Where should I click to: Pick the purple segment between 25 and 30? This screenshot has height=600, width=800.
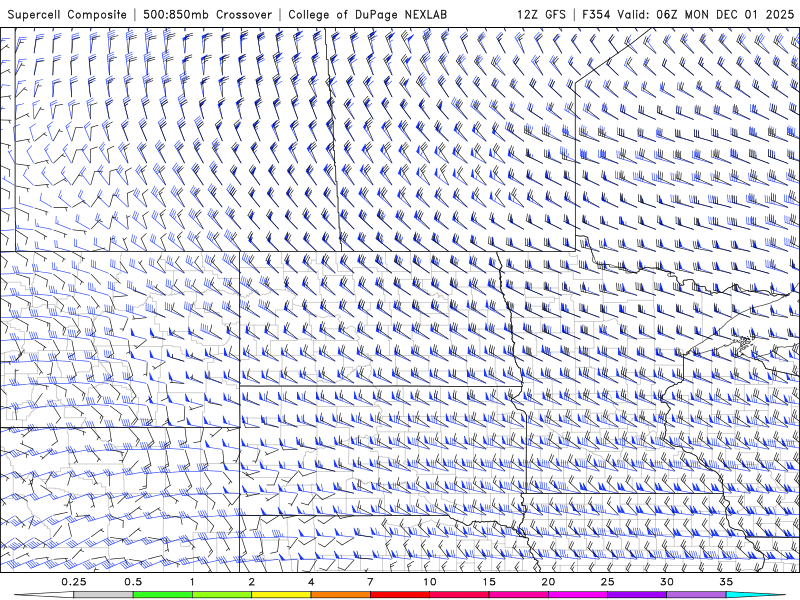tap(637, 595)
